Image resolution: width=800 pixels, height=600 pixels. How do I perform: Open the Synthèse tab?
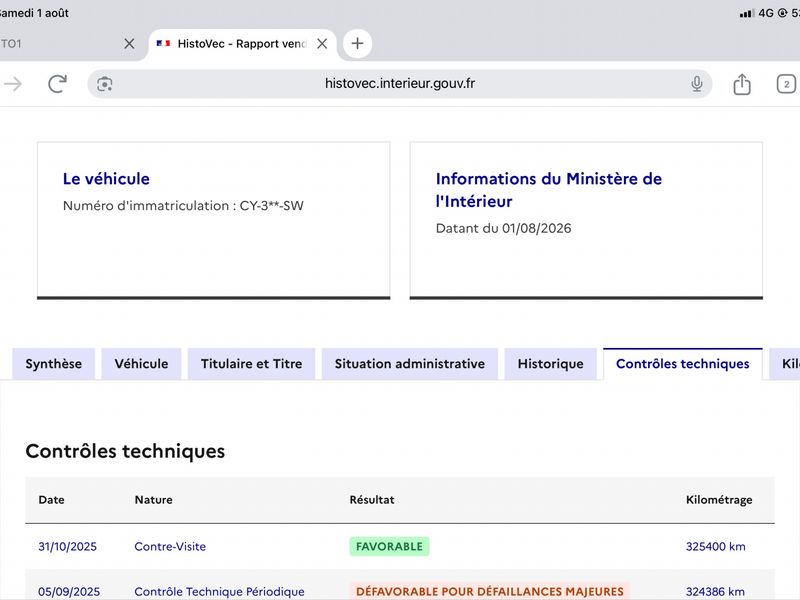(x=54, y=364)
